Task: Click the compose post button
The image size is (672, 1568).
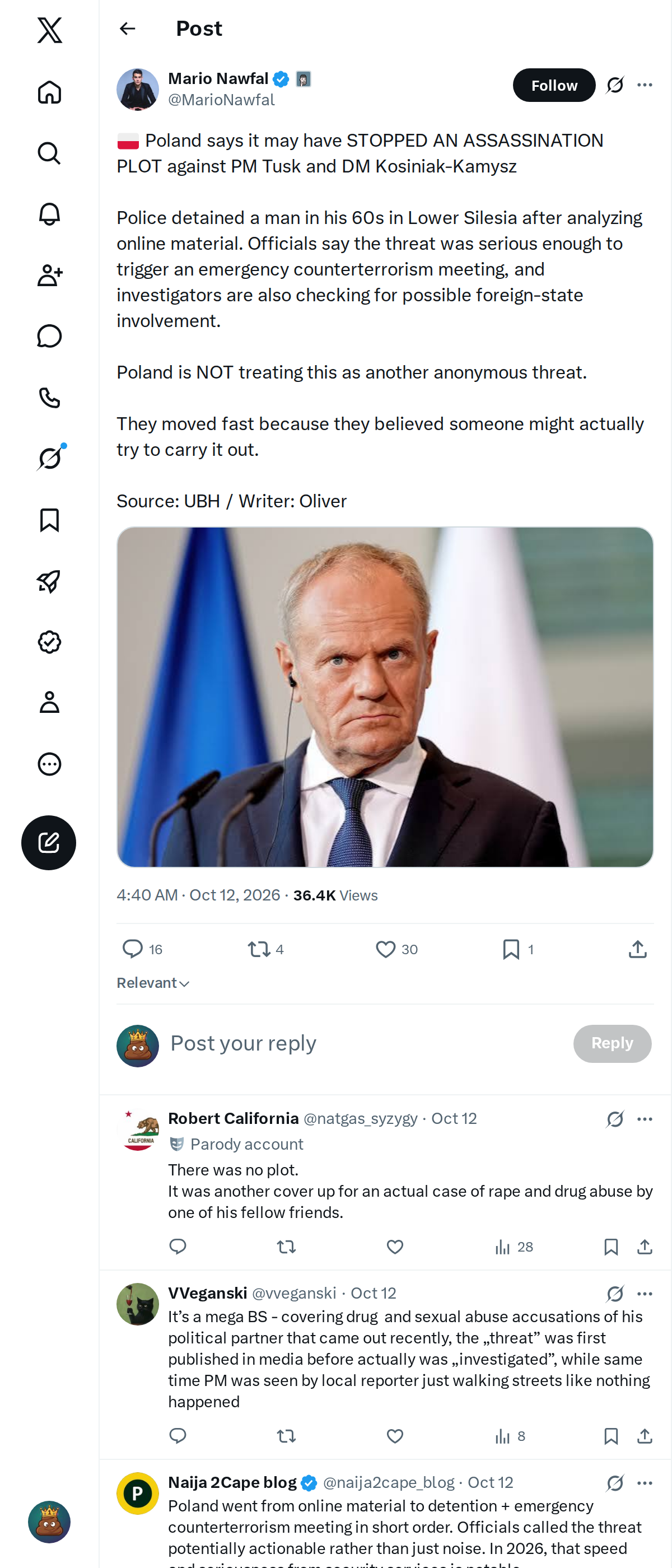Action: (49, 842)
